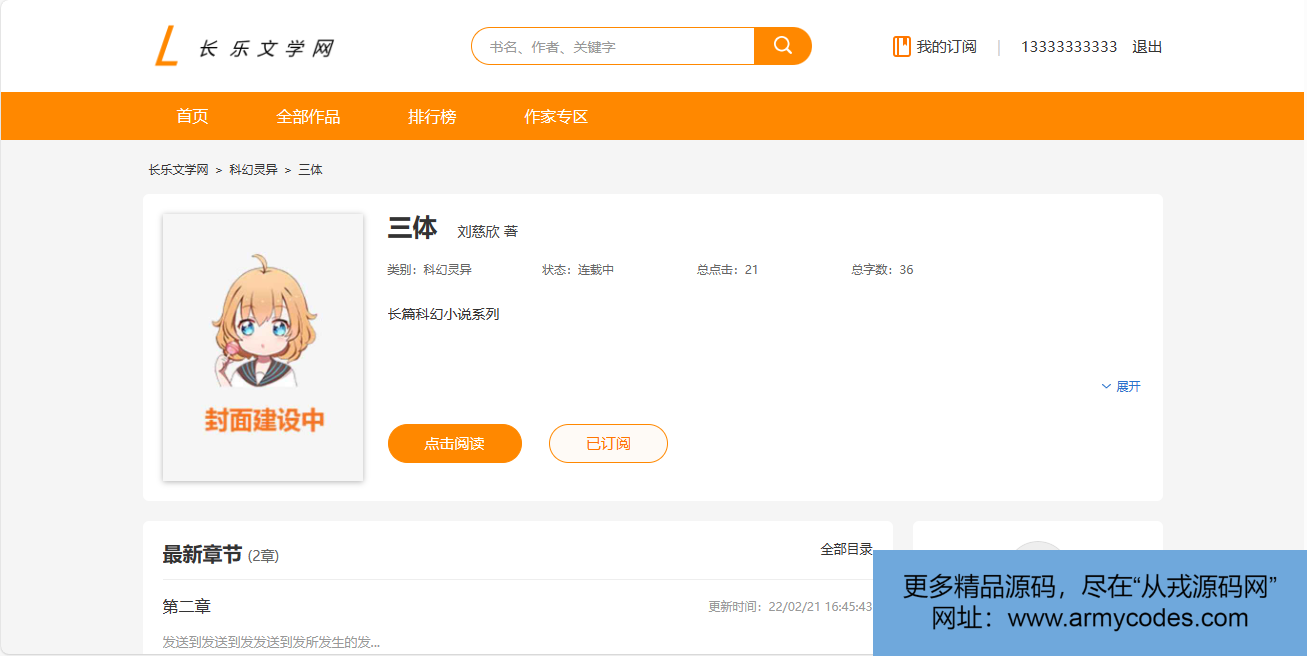Click the 点击阅读 button

tap(455, 444)
